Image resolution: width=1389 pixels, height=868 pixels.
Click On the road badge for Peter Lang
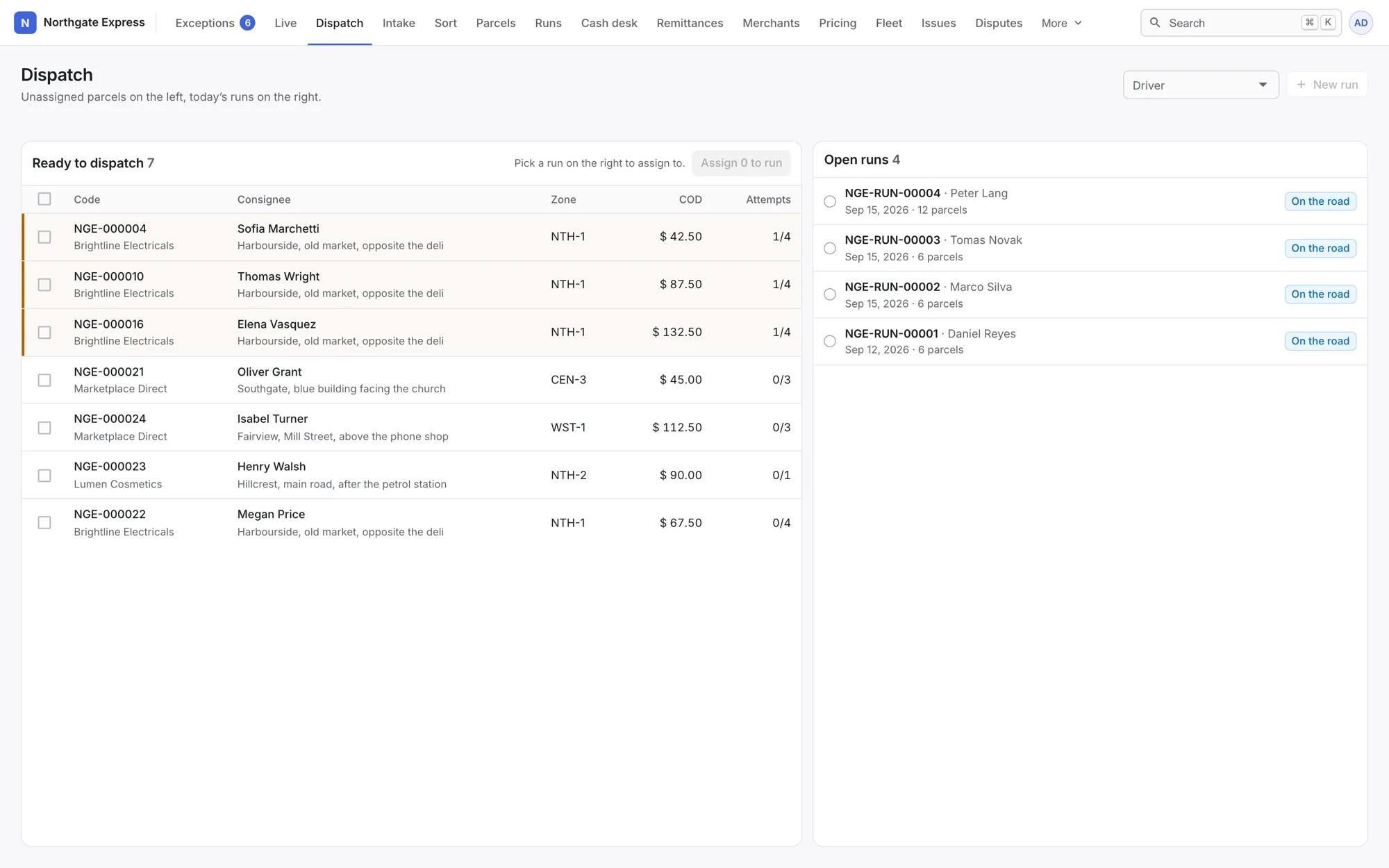(x=1320, y=201)
